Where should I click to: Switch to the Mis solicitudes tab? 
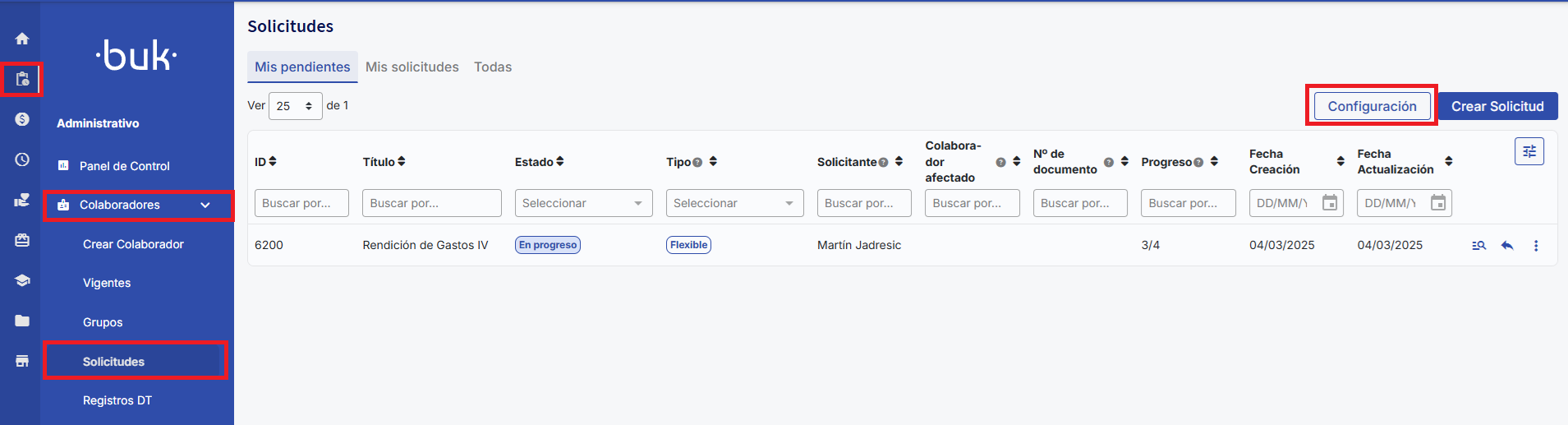pyautogui.click(x=412, y=67)
